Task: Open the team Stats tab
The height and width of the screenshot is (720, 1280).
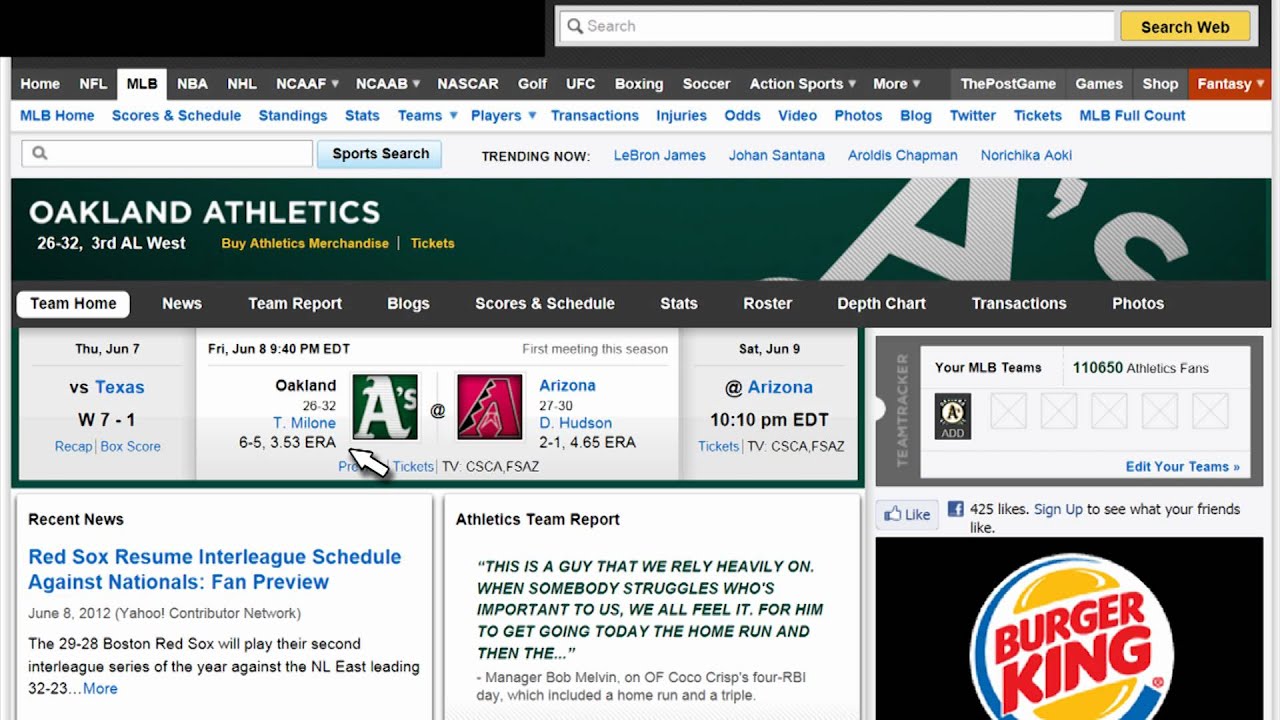Action: pyautogui.click(x=679, y=303)
